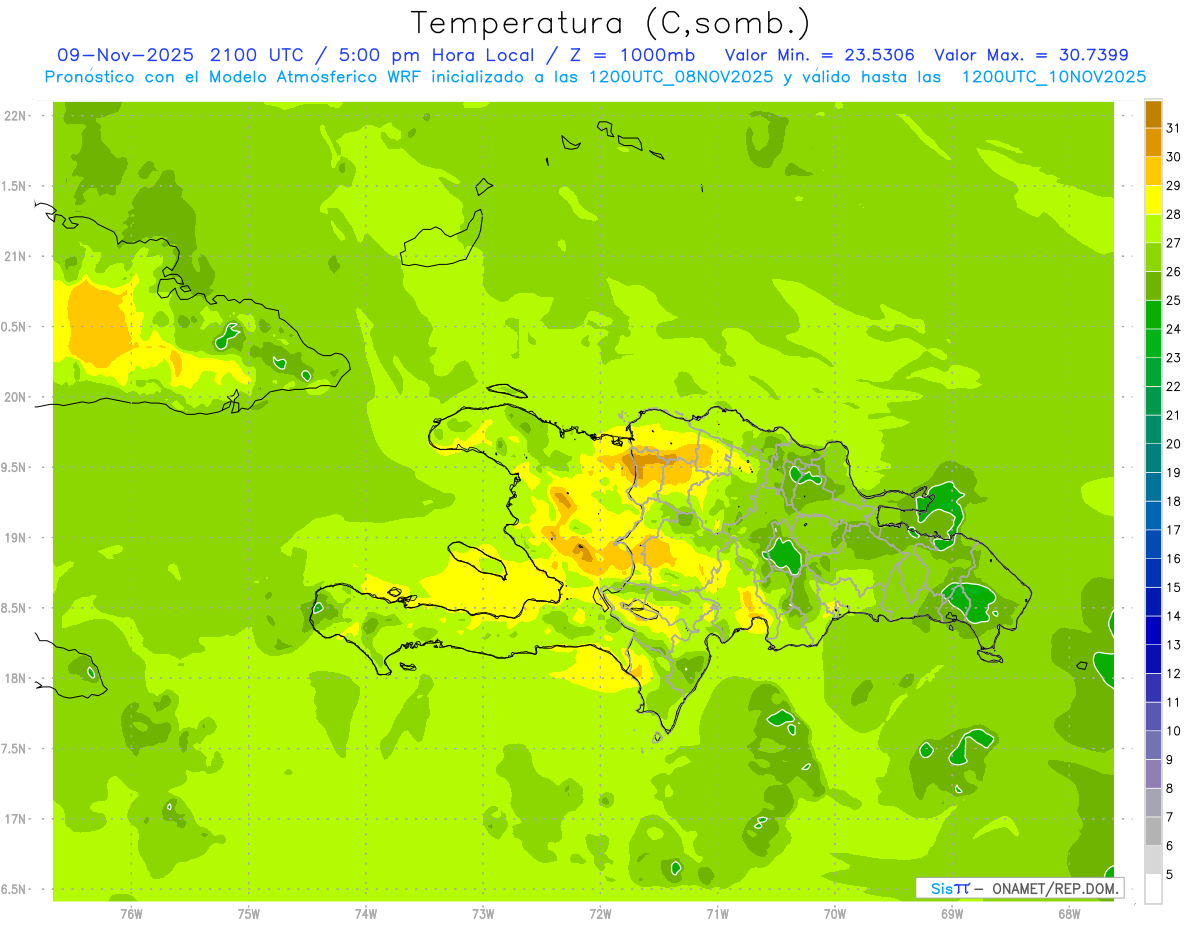Viewport: 1200px width, 927px height.
Task: Click the latitude axis label '22N'
Action: pos(16,116)
